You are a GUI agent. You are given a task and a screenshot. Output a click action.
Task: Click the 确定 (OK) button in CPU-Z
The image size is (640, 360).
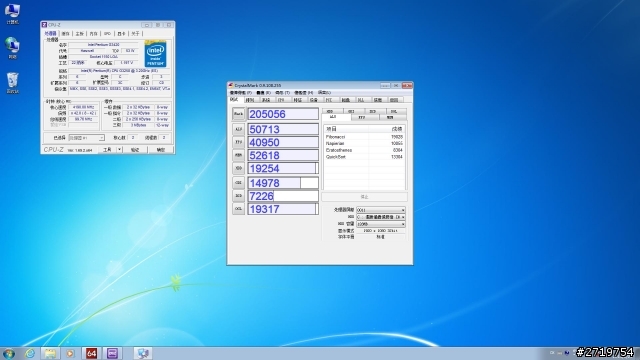click(x=161, y=150)
